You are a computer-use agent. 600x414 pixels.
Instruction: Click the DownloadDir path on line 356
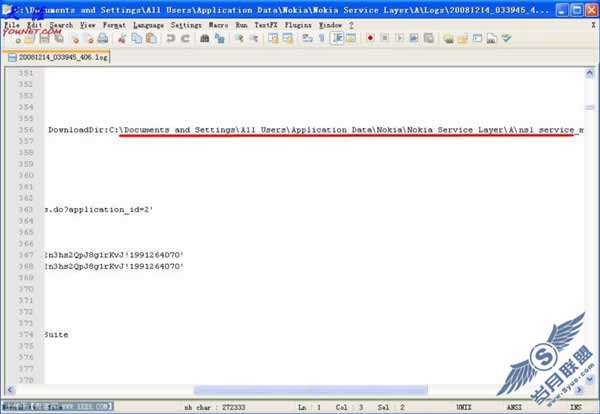click(316, 130)
